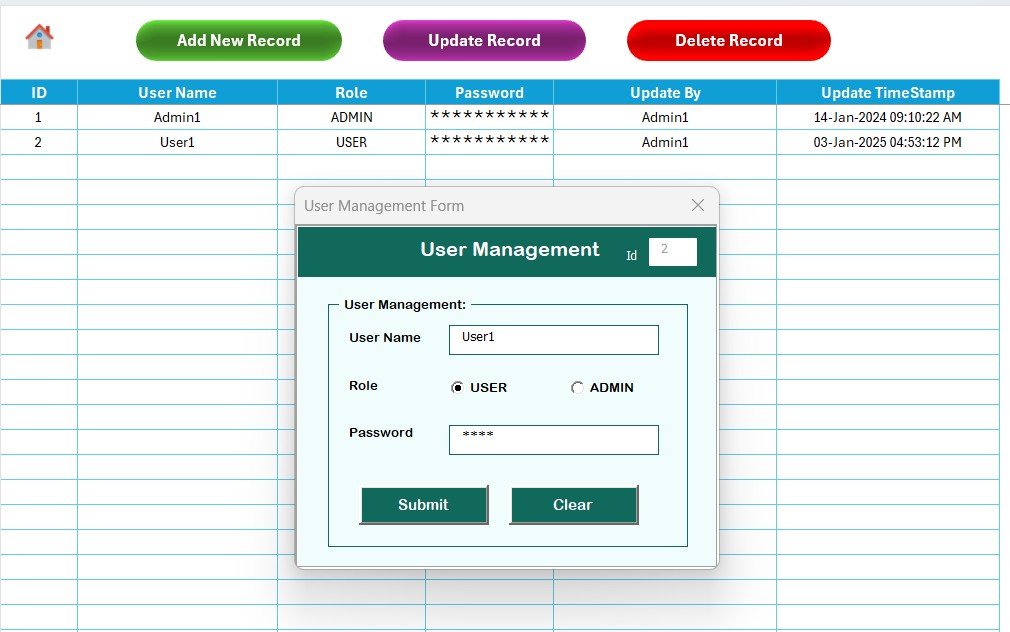Close the User Management Form dialog
This screenshot has height=632, width=1010.
(x=698, y=205)
